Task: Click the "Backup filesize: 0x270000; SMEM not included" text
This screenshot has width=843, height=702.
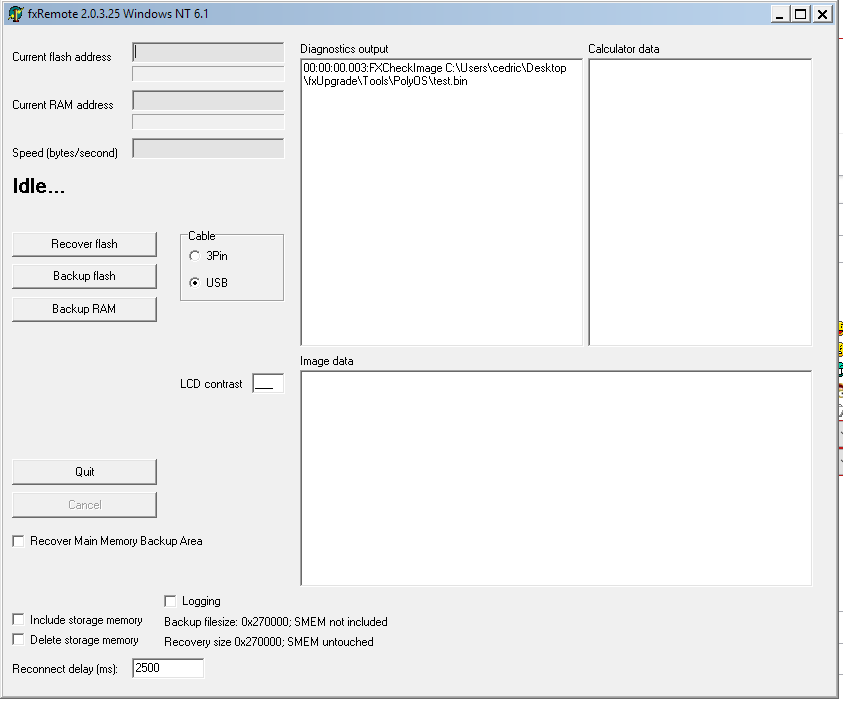Action: 276,622
